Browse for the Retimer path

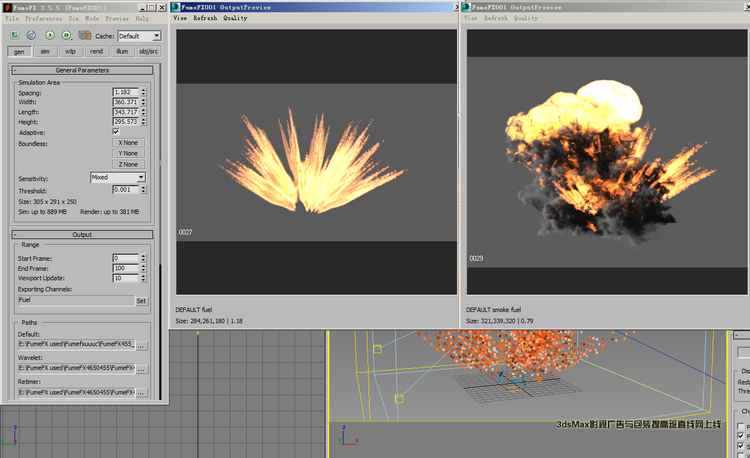pyautogui.click(x=142, y=393)
